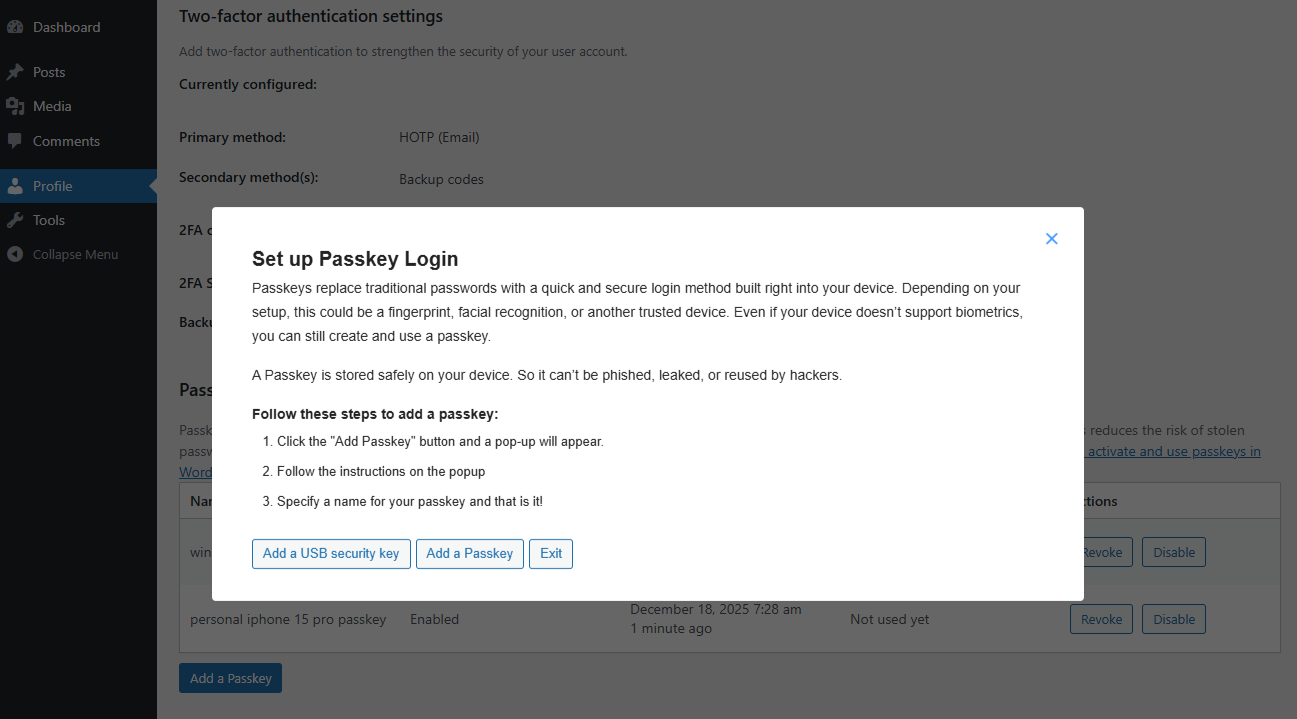Disable the personal iphone 15 pro passkey
This screenshot has height=719, width=1297.
tap(1174, 619)
